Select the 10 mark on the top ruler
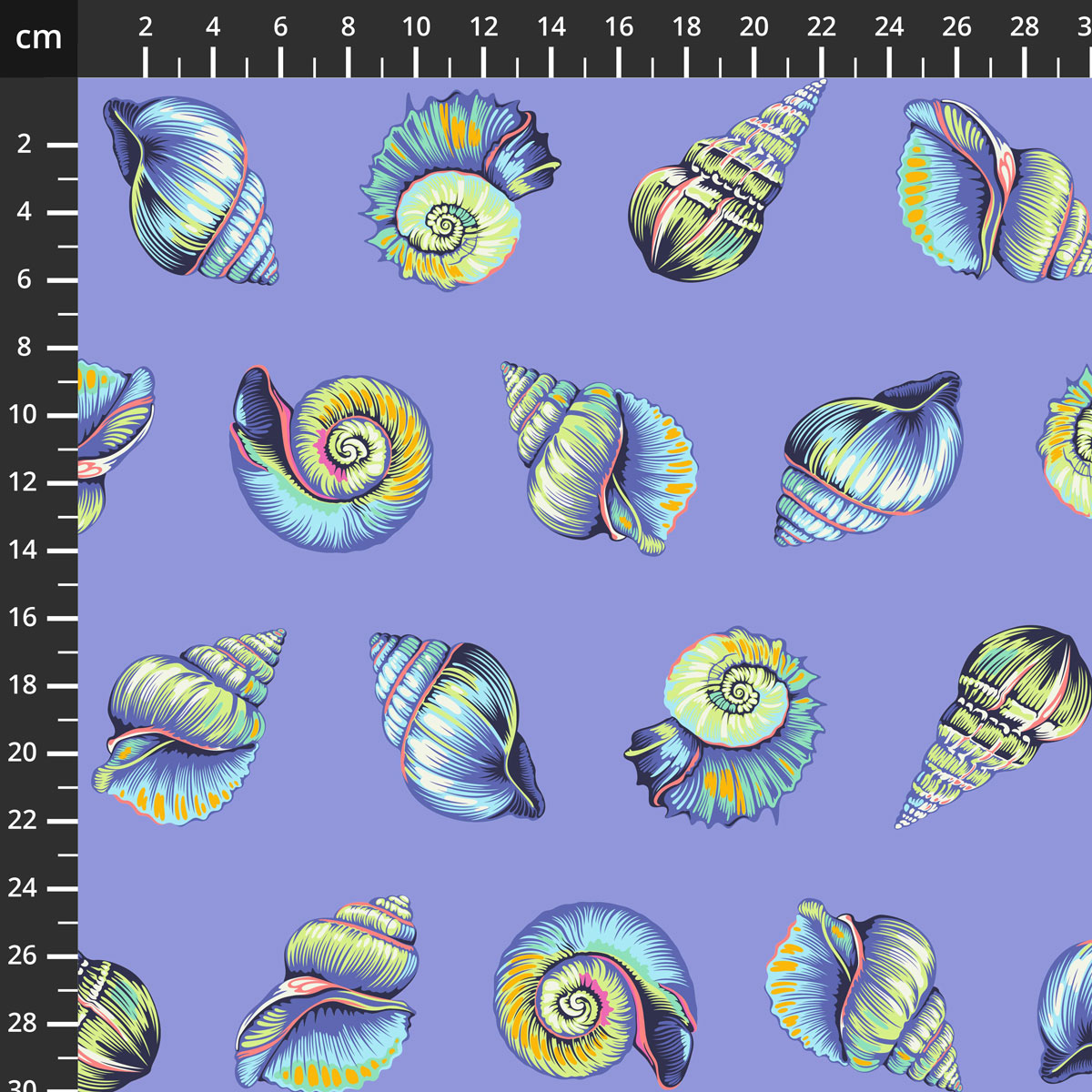Image resolution: width=1092 pixels, height=1092 pixels. 416,26
